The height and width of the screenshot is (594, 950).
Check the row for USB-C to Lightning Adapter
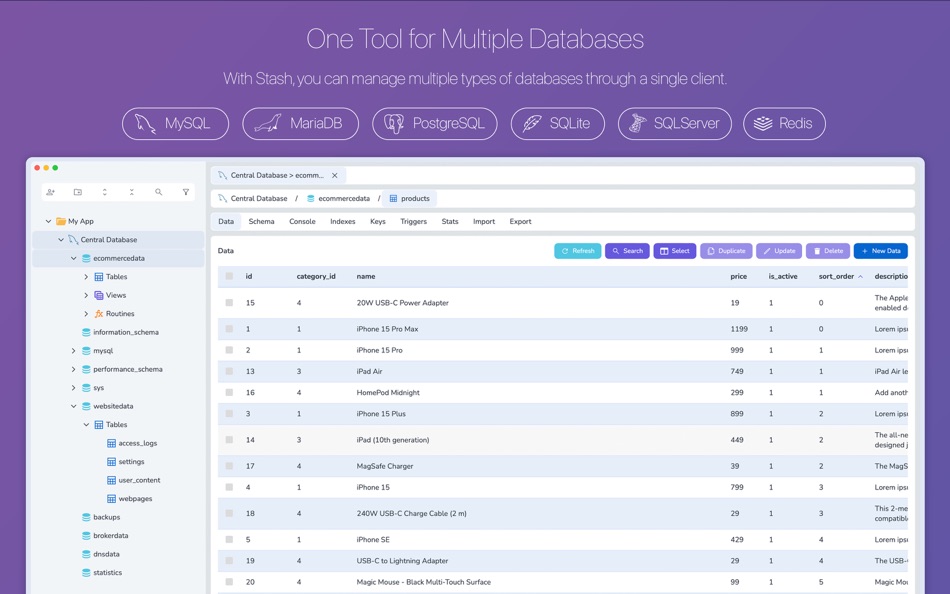pyautogui.click(x=229, y=561)
